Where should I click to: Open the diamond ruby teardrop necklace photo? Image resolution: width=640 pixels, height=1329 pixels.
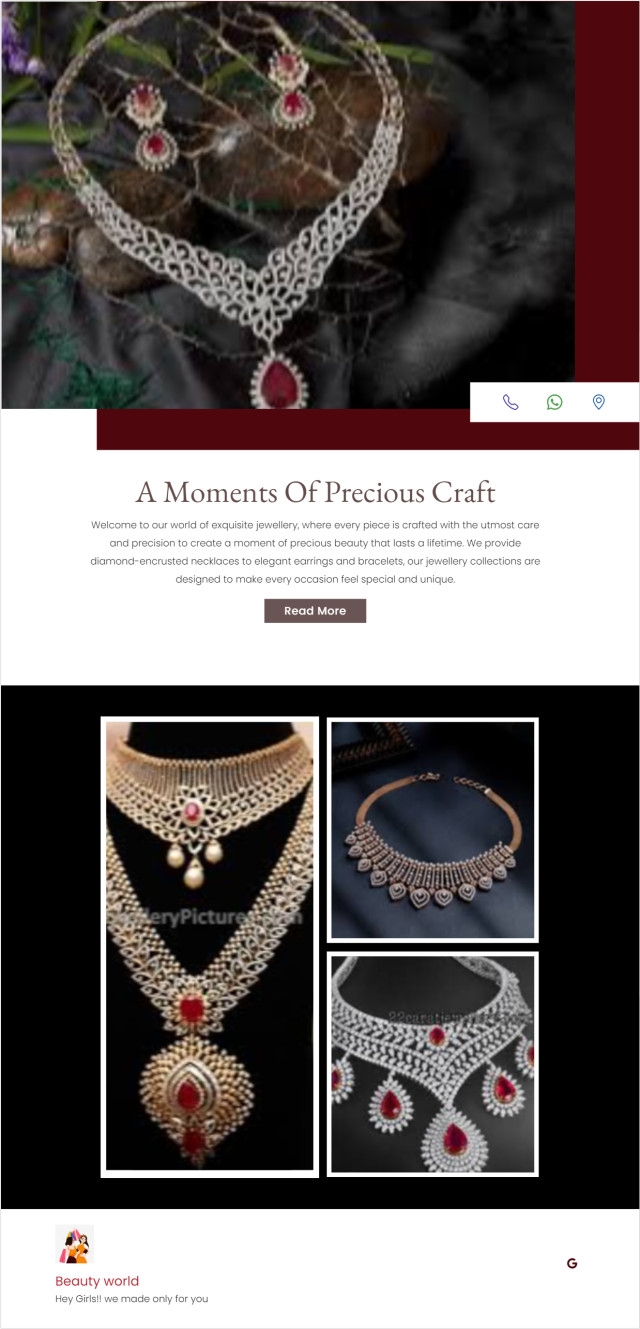[433, 1064]
